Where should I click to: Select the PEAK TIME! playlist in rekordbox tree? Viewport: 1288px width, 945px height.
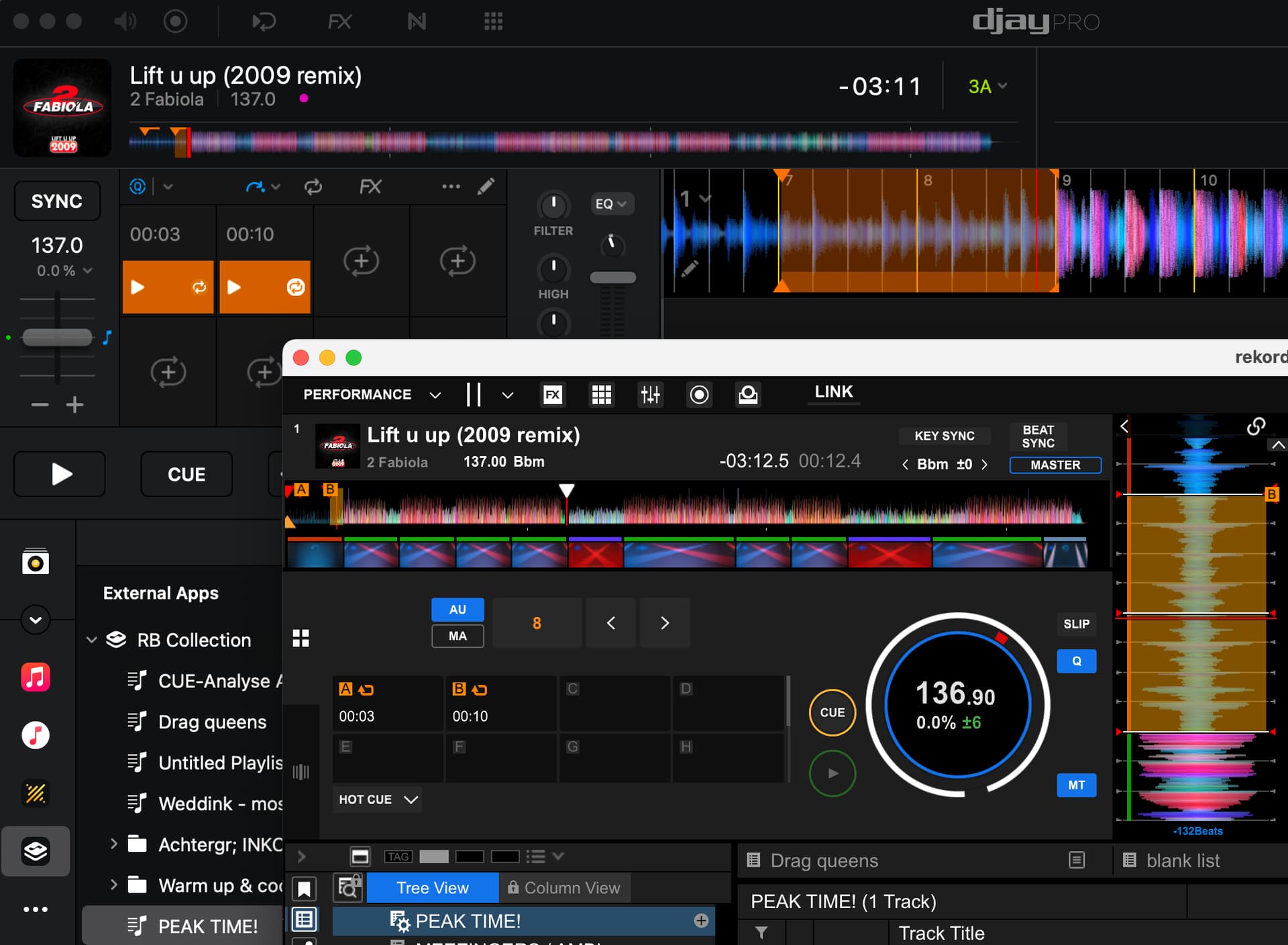pos(523,921)
